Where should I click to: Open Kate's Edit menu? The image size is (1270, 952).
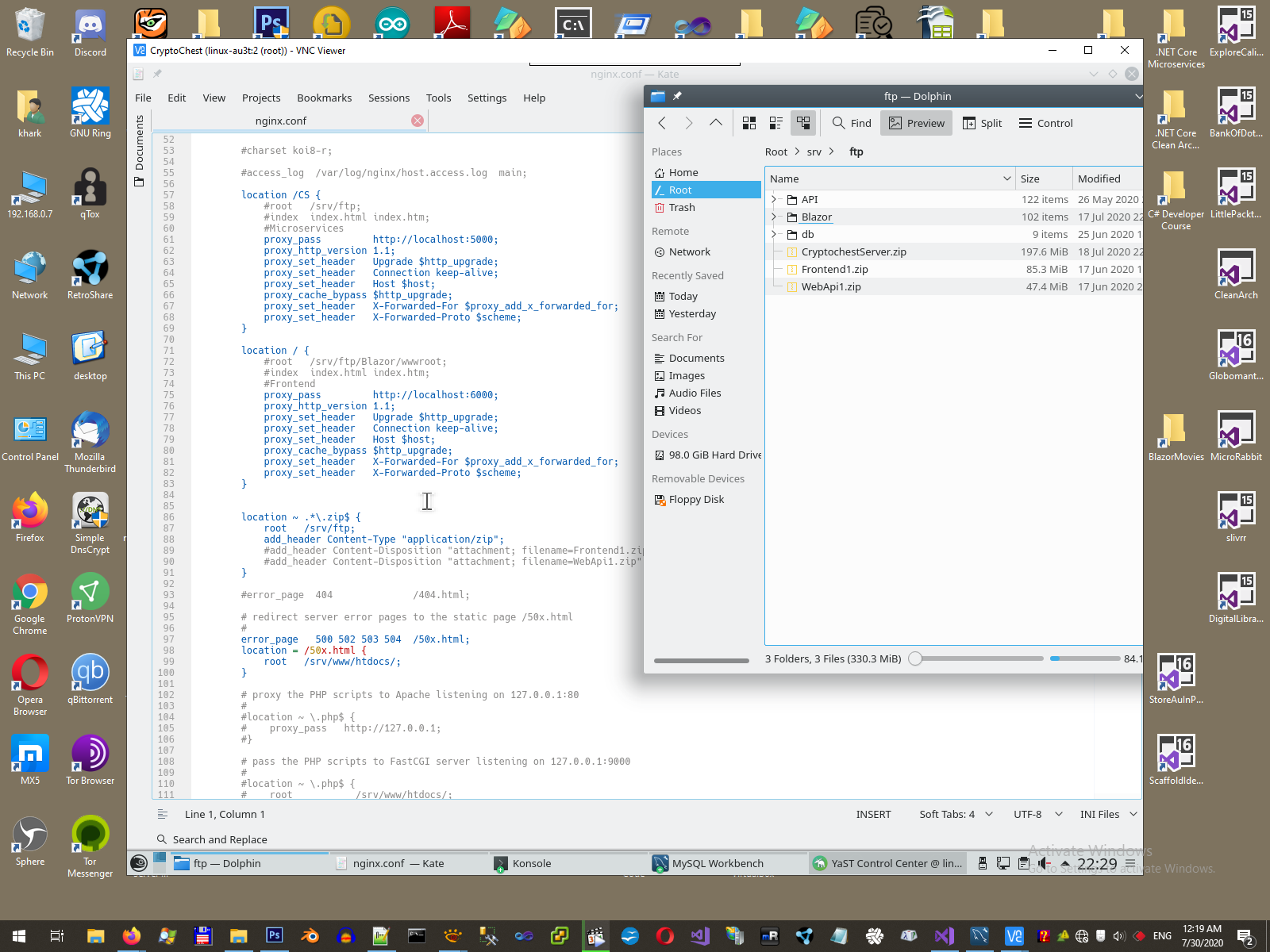pyautogui.click(x=176, y=98)
